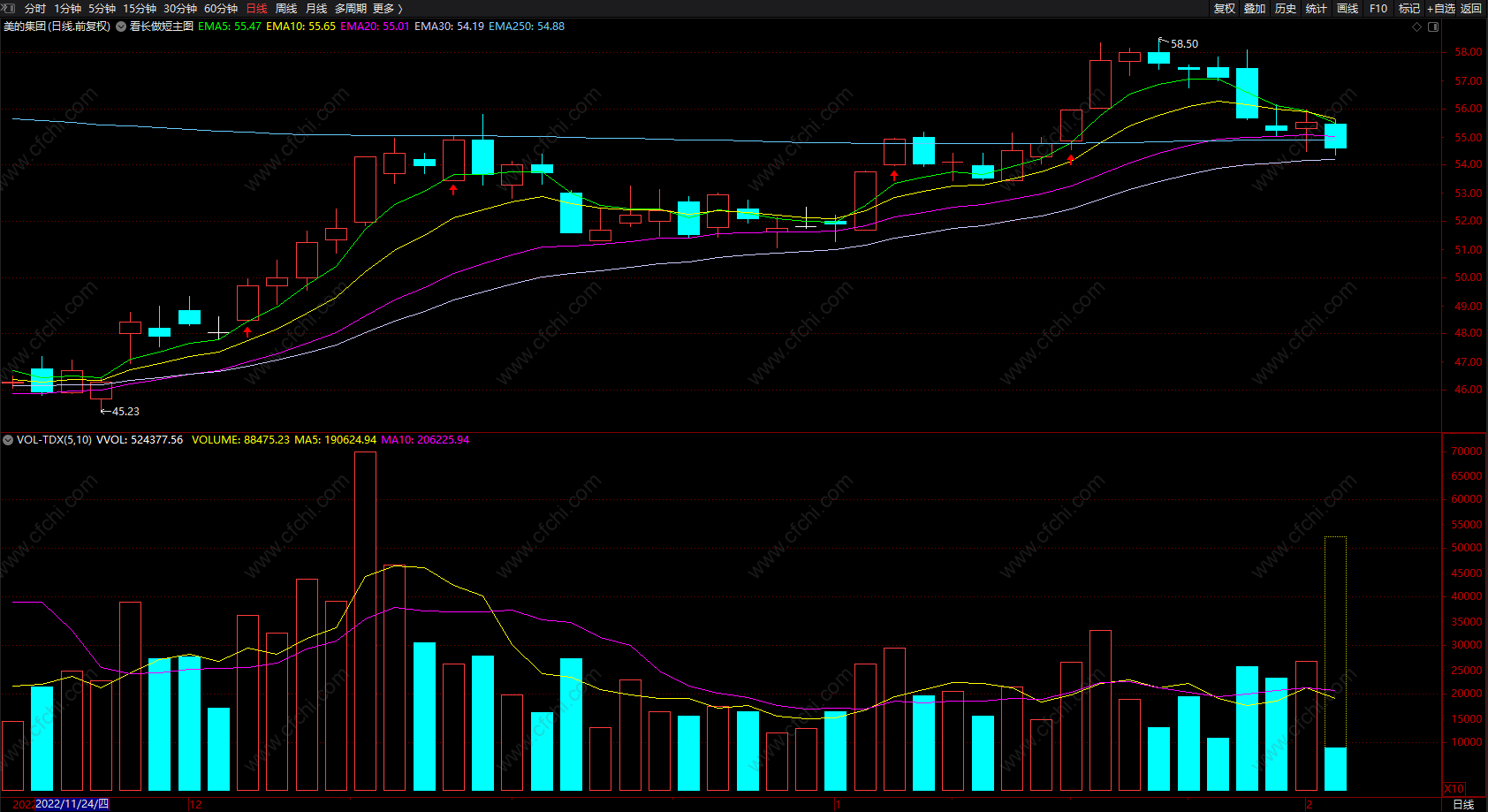This screenshot has height=812, width=1488.
Task: Click the panel toggle icon at top-left corner
Action: coord(9,8)
